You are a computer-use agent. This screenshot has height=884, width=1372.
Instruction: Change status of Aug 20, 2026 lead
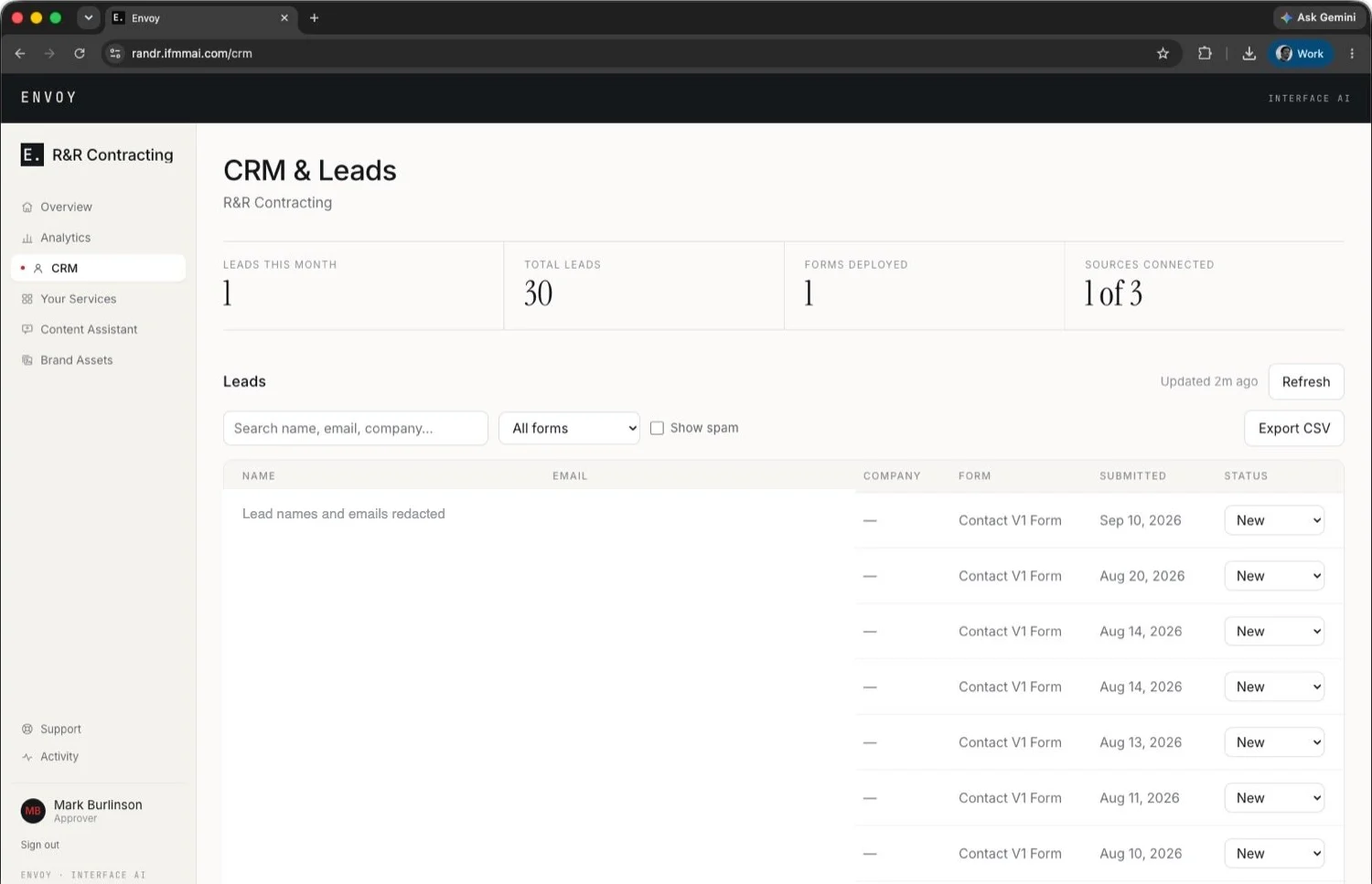[x=1274, y=576]
